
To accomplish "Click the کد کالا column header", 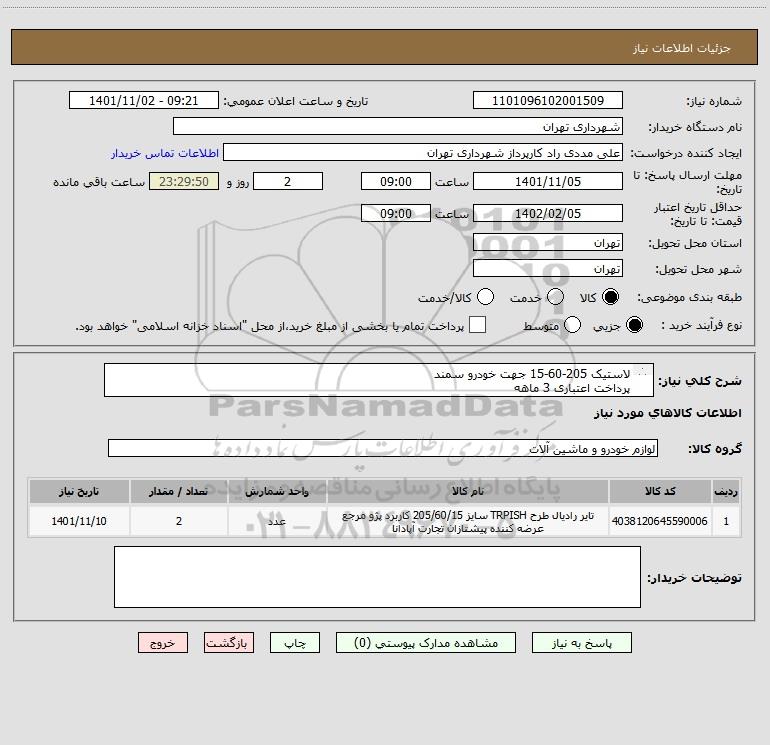I will point(660,491).
